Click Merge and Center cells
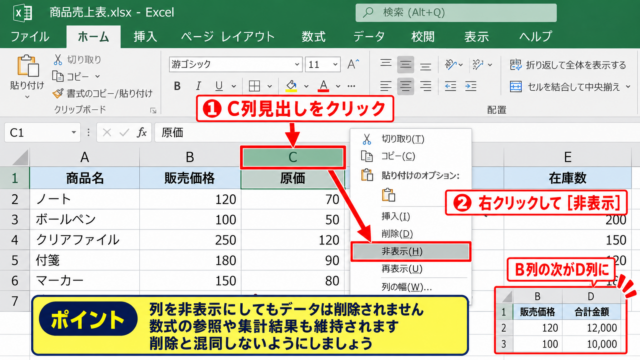Screen dimensions: 640x360 click(x=565, y=87)
